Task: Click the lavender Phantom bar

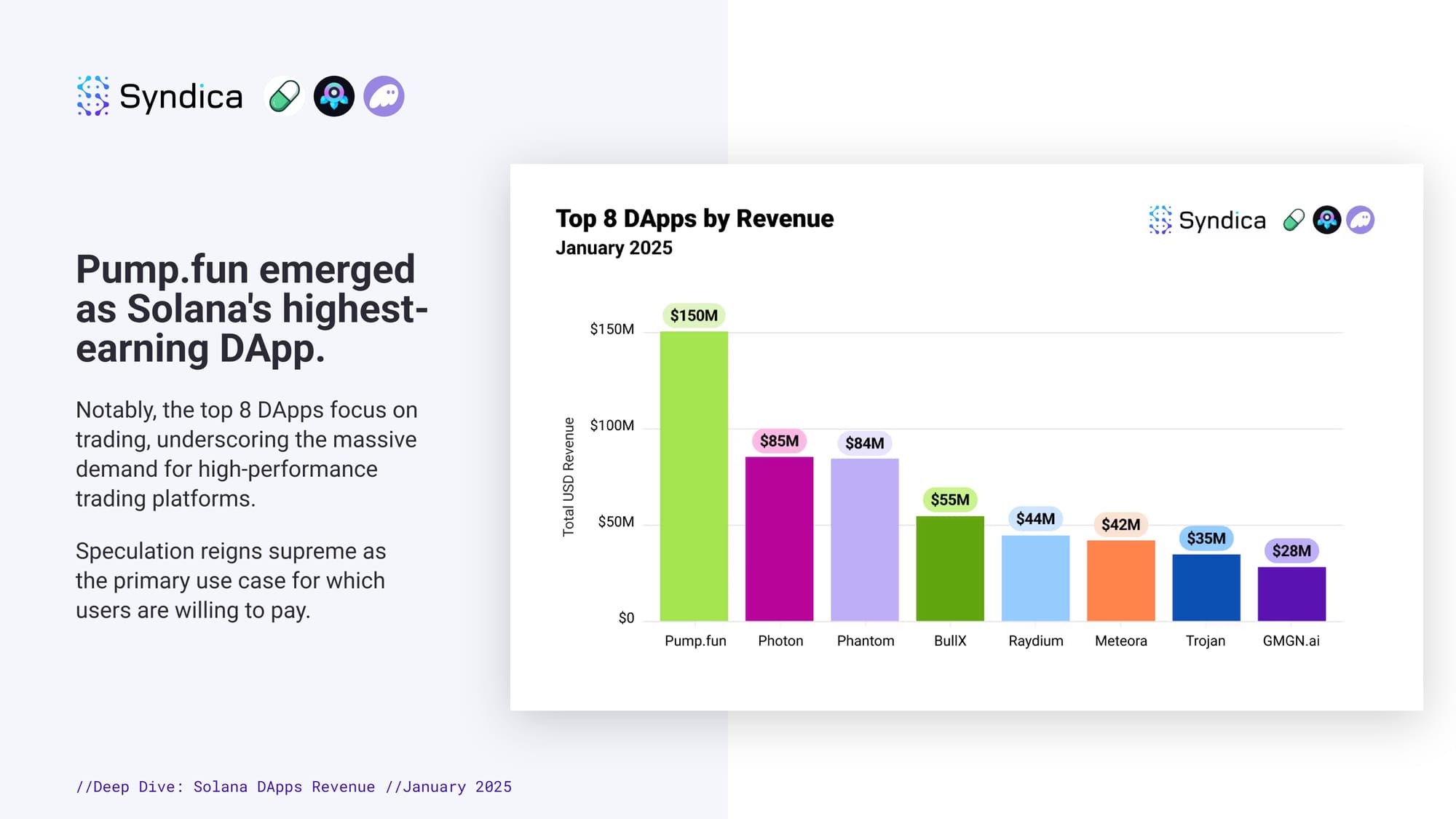Action: pos(865,539)
